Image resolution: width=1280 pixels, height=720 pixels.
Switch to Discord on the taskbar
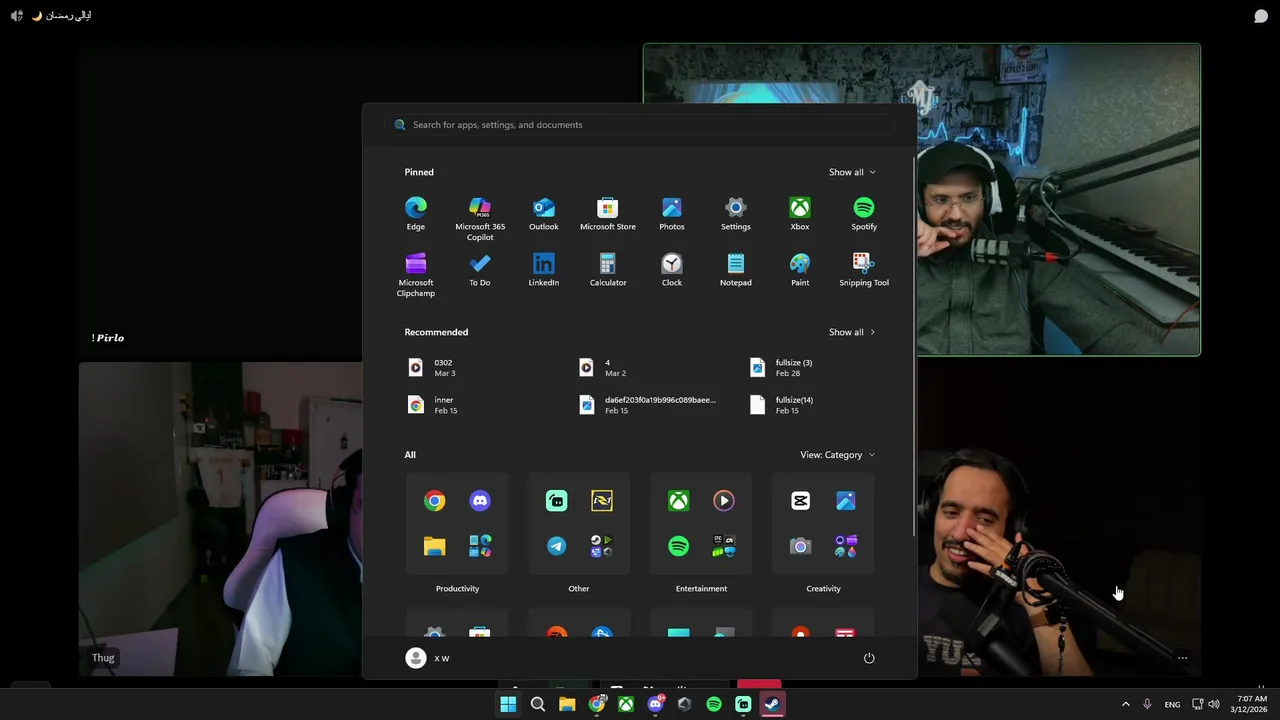pyautogui.click(x=655, y=704)
